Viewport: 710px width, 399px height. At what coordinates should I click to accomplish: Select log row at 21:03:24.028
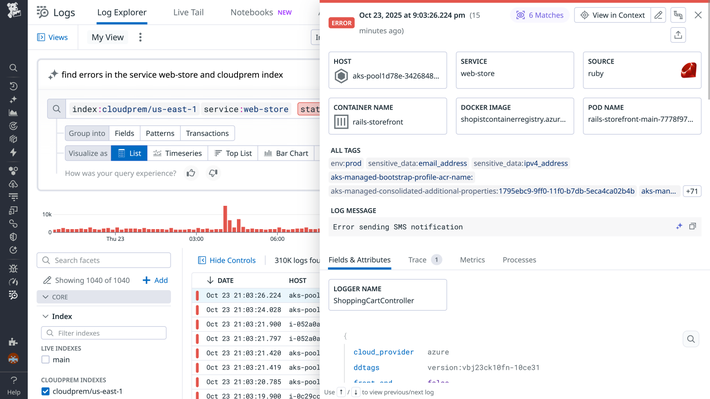point(257,310)
